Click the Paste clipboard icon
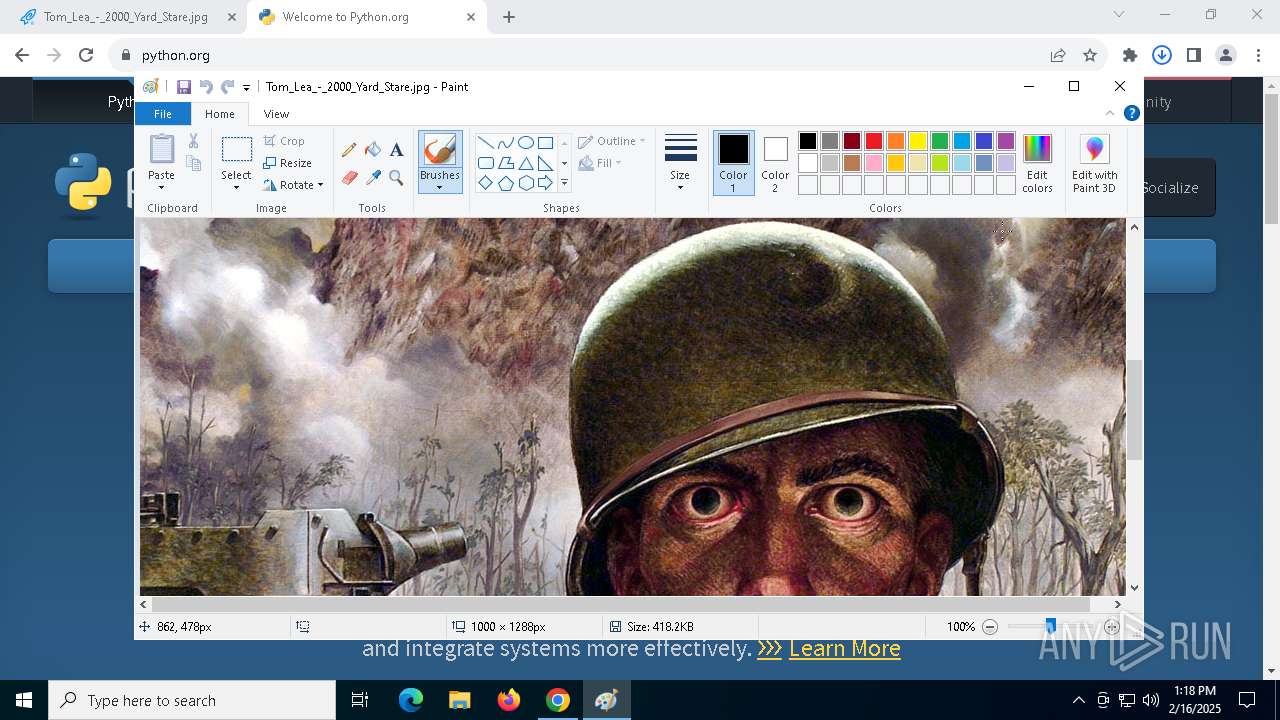The width and height of the screenshot is (1280, 720). (161, 149)
